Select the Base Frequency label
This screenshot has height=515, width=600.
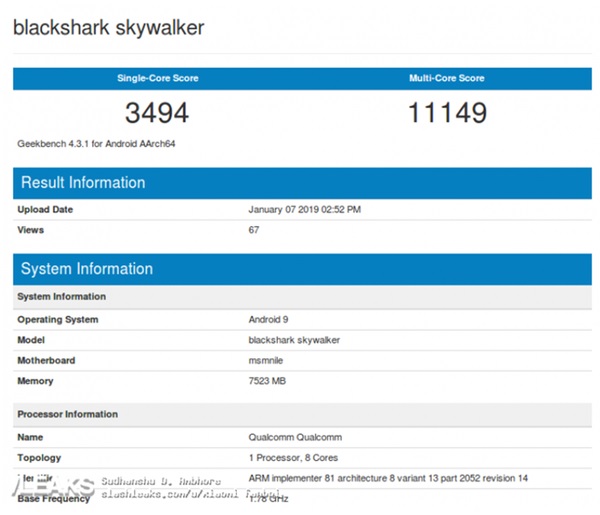tap(54, 499)
